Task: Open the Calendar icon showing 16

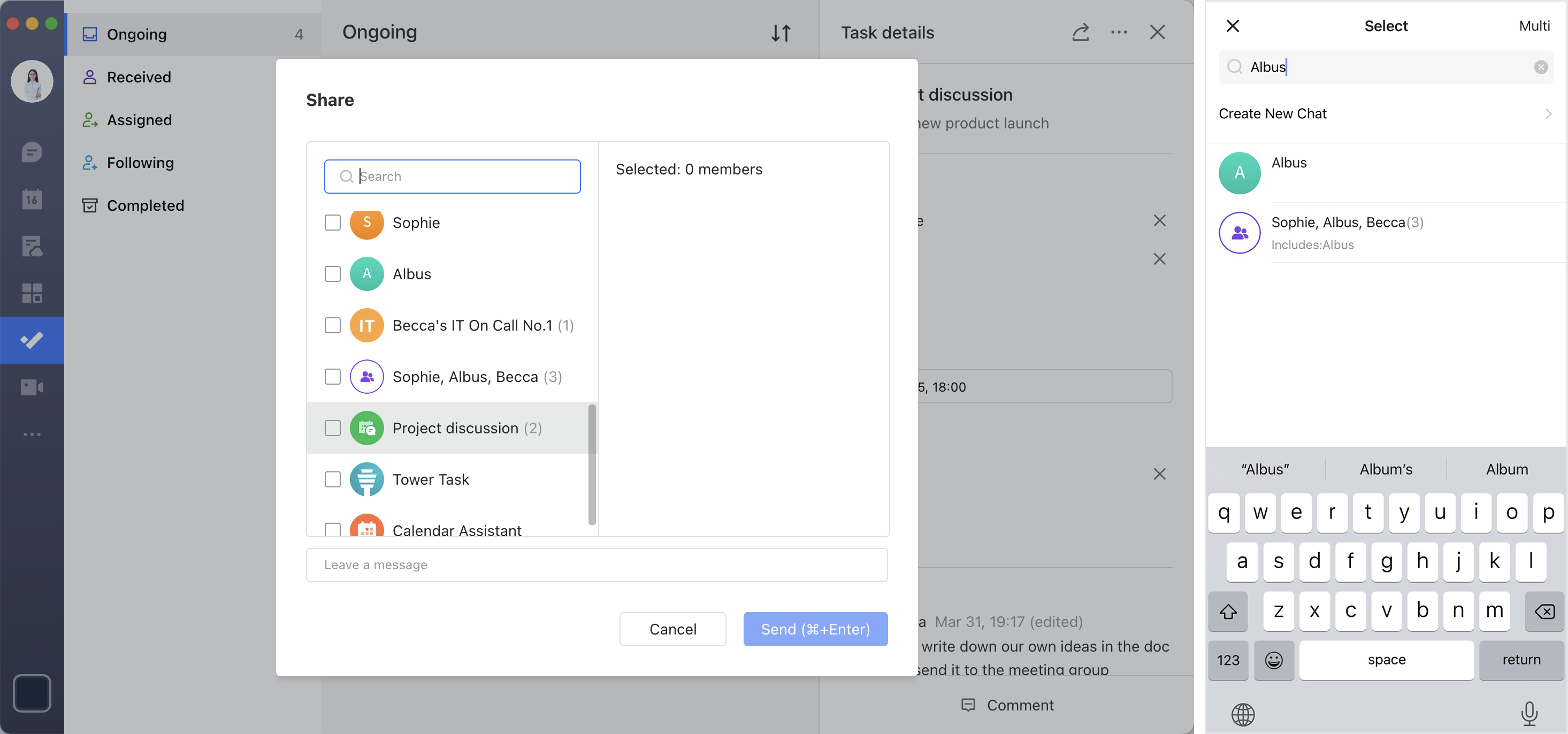Action: click(32, 199)
